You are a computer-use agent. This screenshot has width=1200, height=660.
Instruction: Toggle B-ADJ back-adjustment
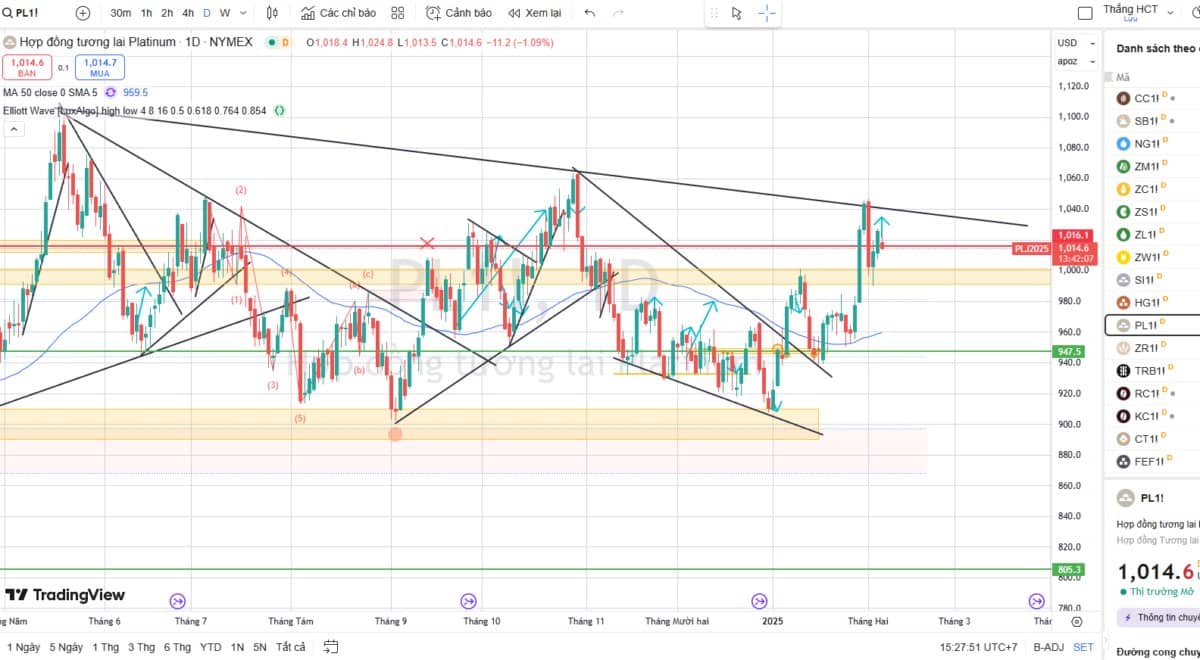[1049, 647]
